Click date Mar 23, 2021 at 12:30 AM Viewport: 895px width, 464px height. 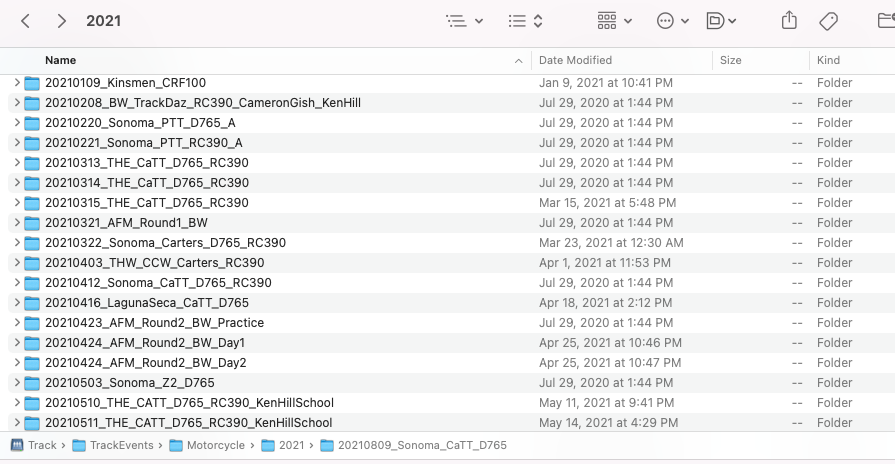(x=611, y=243)
